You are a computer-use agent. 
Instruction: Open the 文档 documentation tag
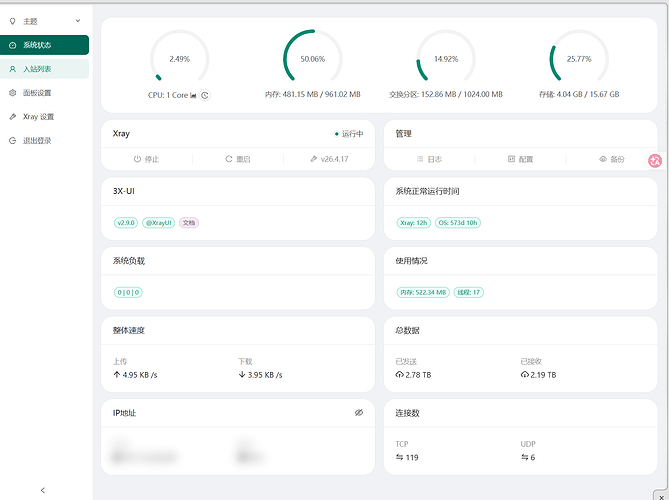189,223
